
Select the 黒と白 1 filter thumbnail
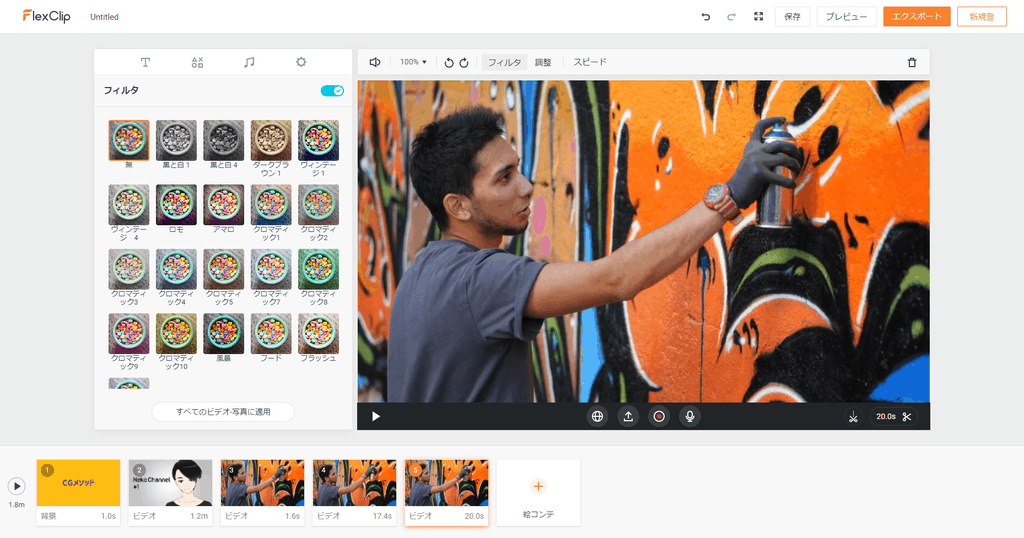point(176,141)
